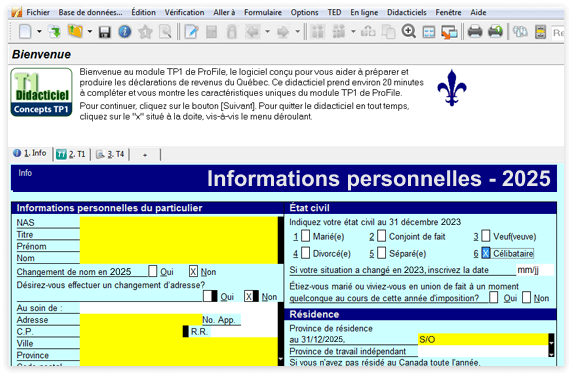Image resolution: width=572 pixels, height=376 pixels.
Task: Open the Base de données menu
Action: (90, 12)
